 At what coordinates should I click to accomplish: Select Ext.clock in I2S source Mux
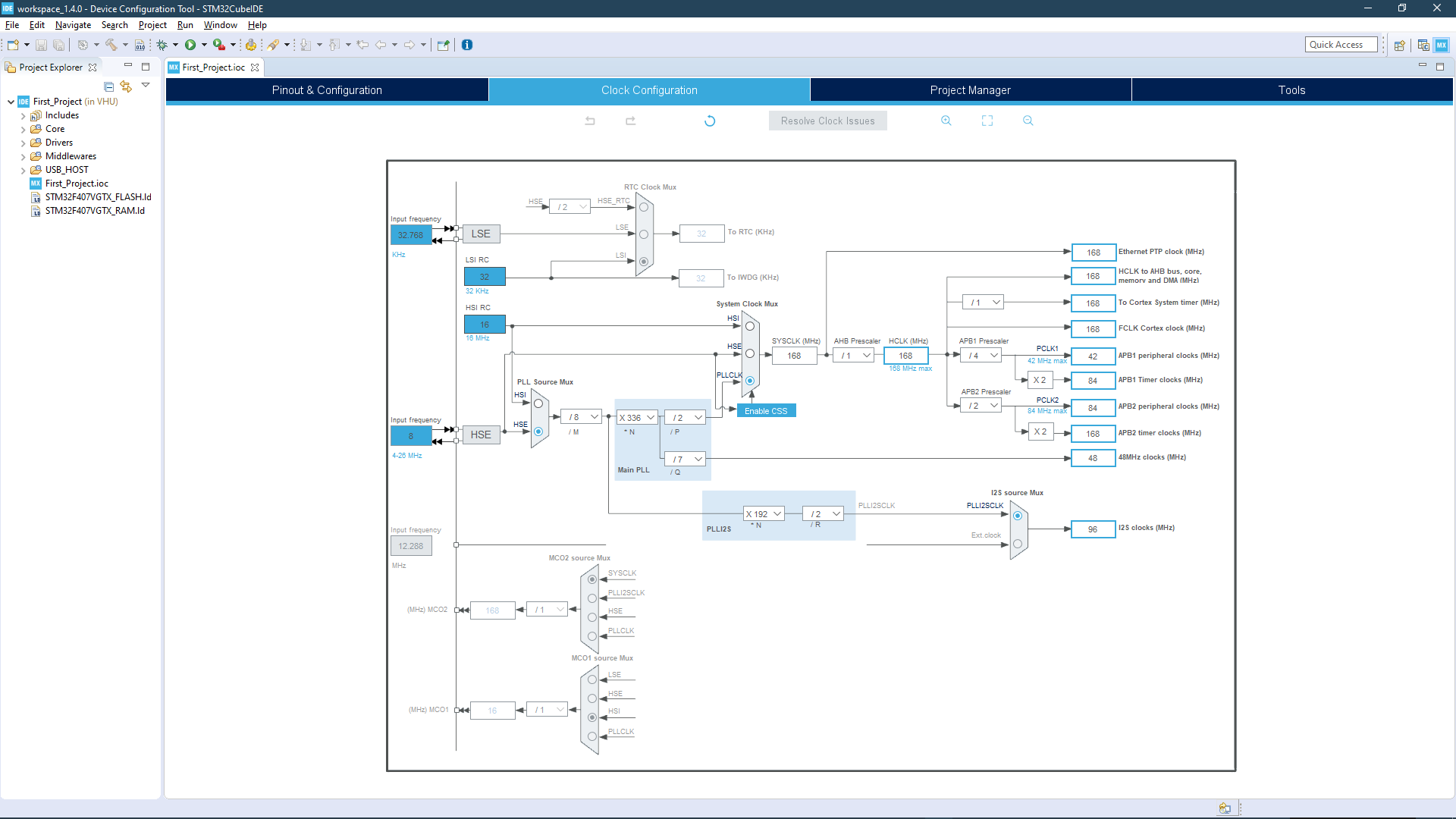pos(1018,544)
